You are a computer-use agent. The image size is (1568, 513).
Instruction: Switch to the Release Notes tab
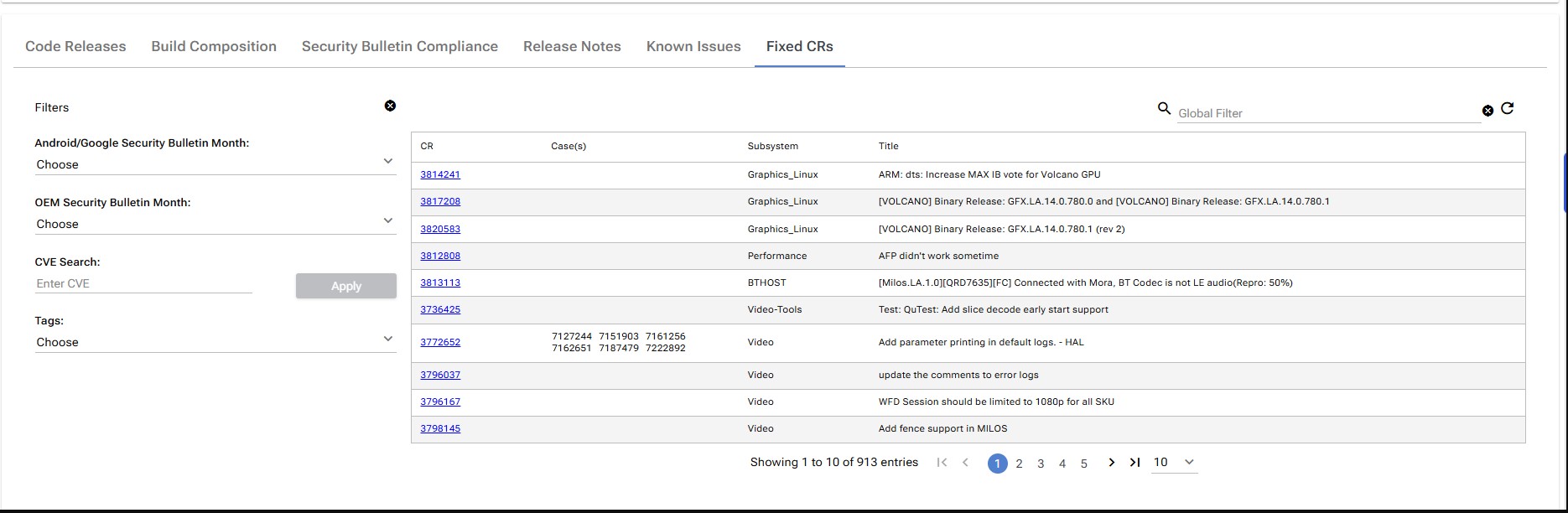(572, 47)
